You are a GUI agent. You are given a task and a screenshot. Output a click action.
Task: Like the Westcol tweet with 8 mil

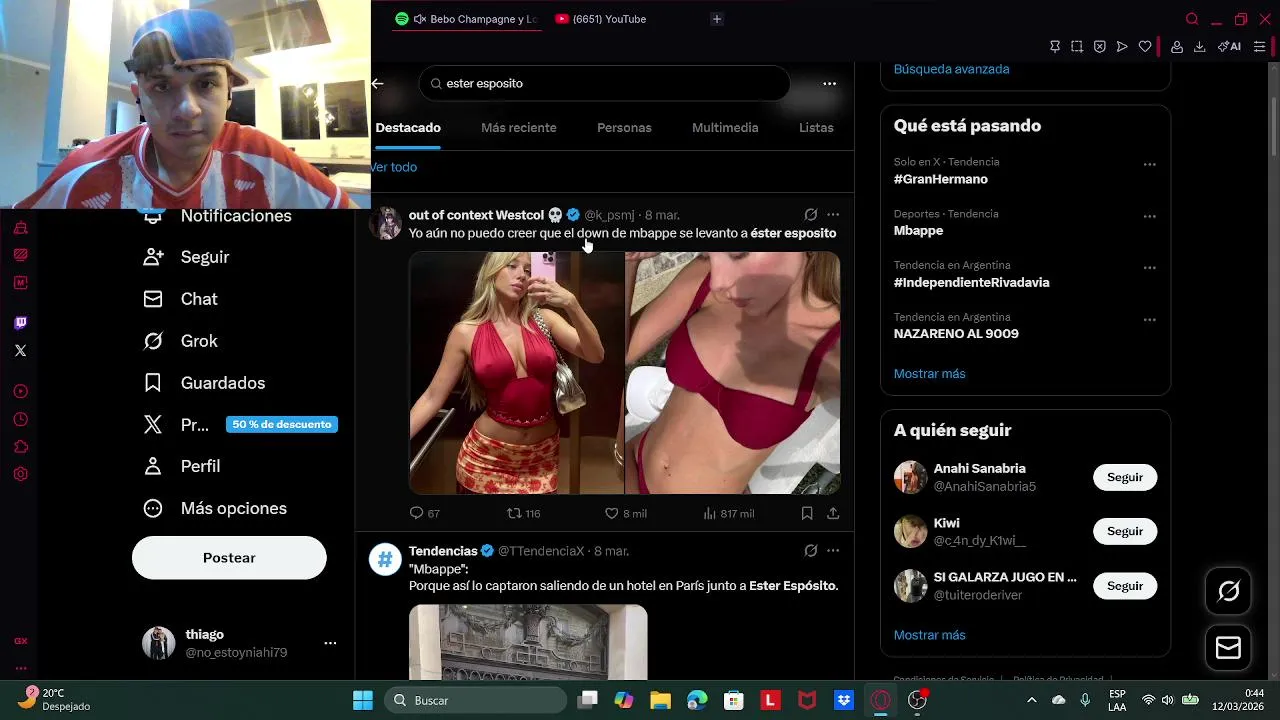click(626, 513)
